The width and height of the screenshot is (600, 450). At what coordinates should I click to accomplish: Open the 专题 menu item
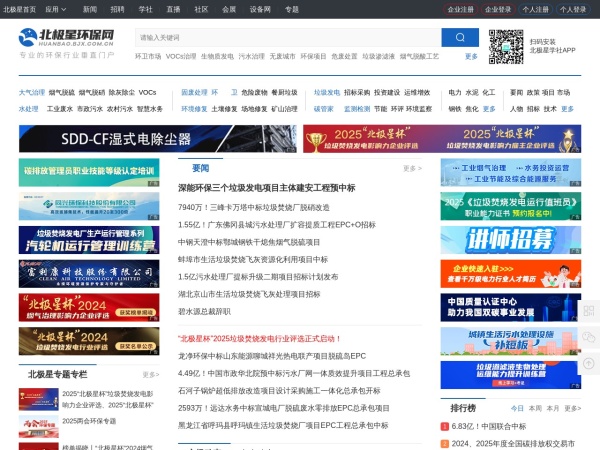pos(292,9)
